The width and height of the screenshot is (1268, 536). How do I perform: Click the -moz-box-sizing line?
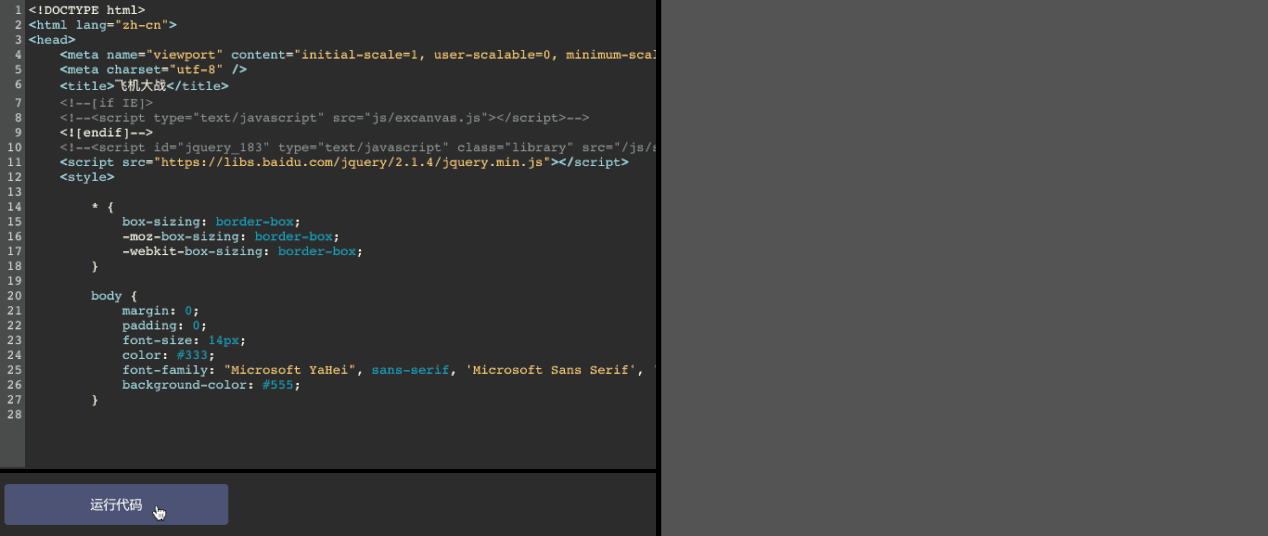click(231, 237)
